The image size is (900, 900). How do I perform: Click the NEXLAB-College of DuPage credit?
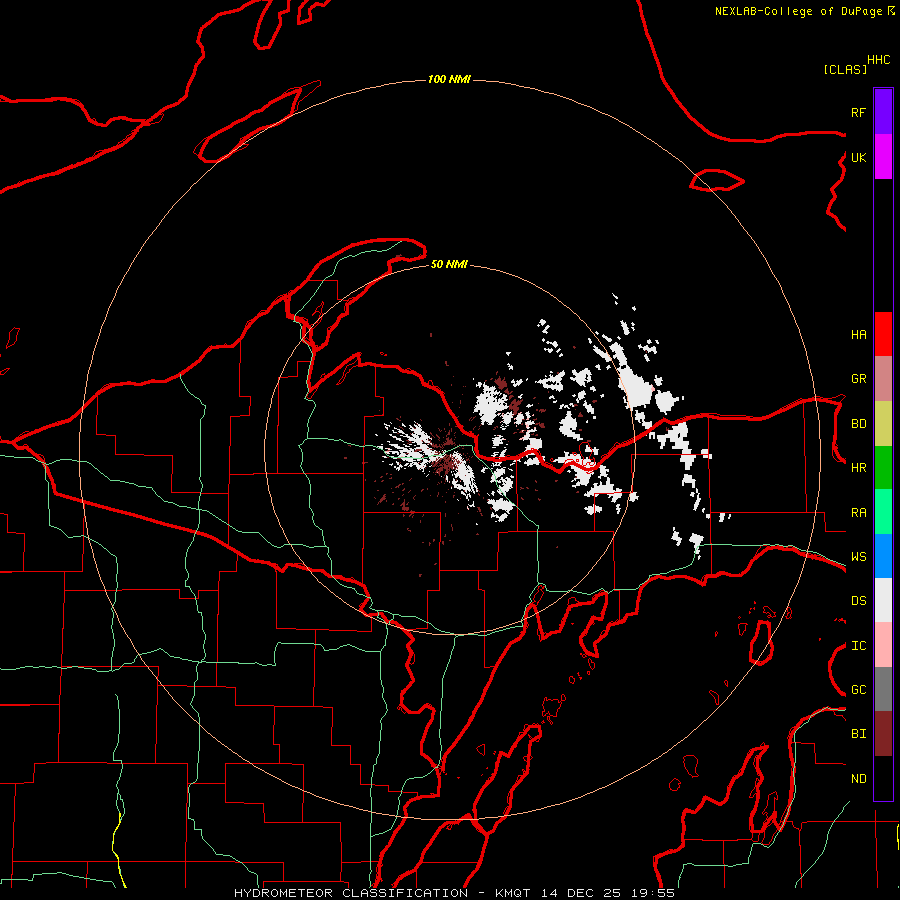click(x=798, y=11)
